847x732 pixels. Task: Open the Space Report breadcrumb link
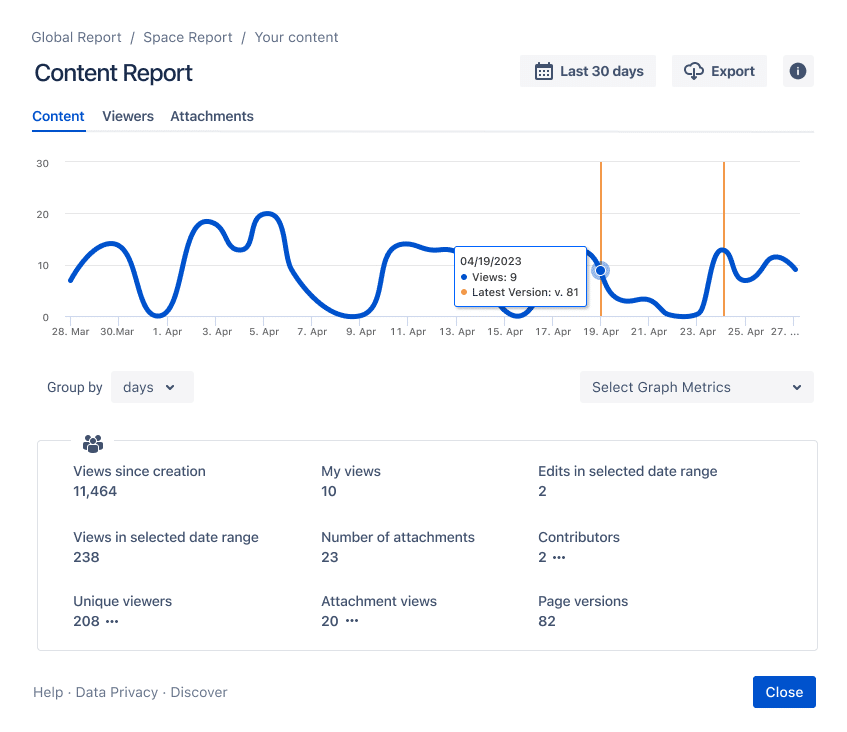click(x=187, y=37)
